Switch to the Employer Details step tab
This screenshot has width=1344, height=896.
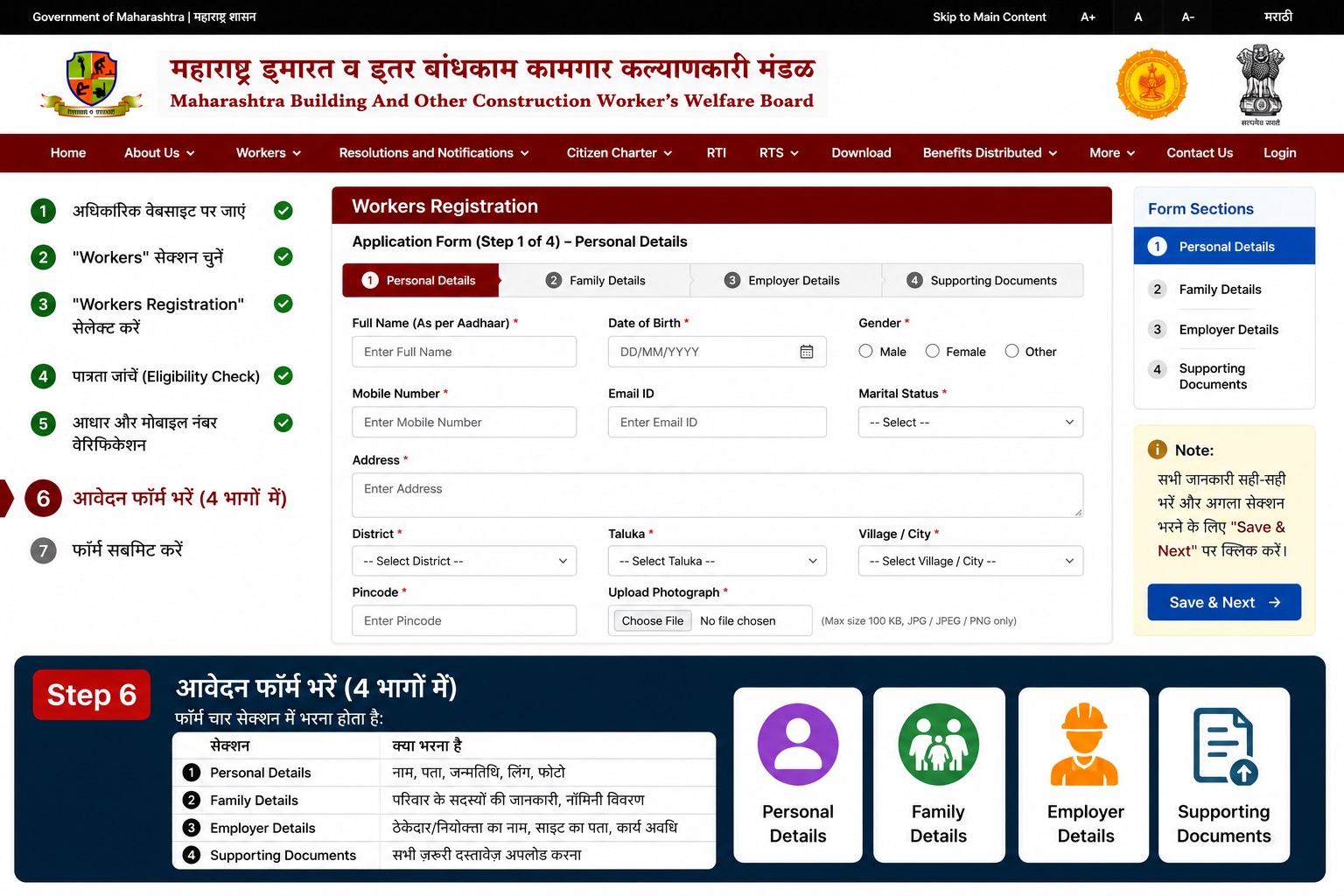click(786, 280)
